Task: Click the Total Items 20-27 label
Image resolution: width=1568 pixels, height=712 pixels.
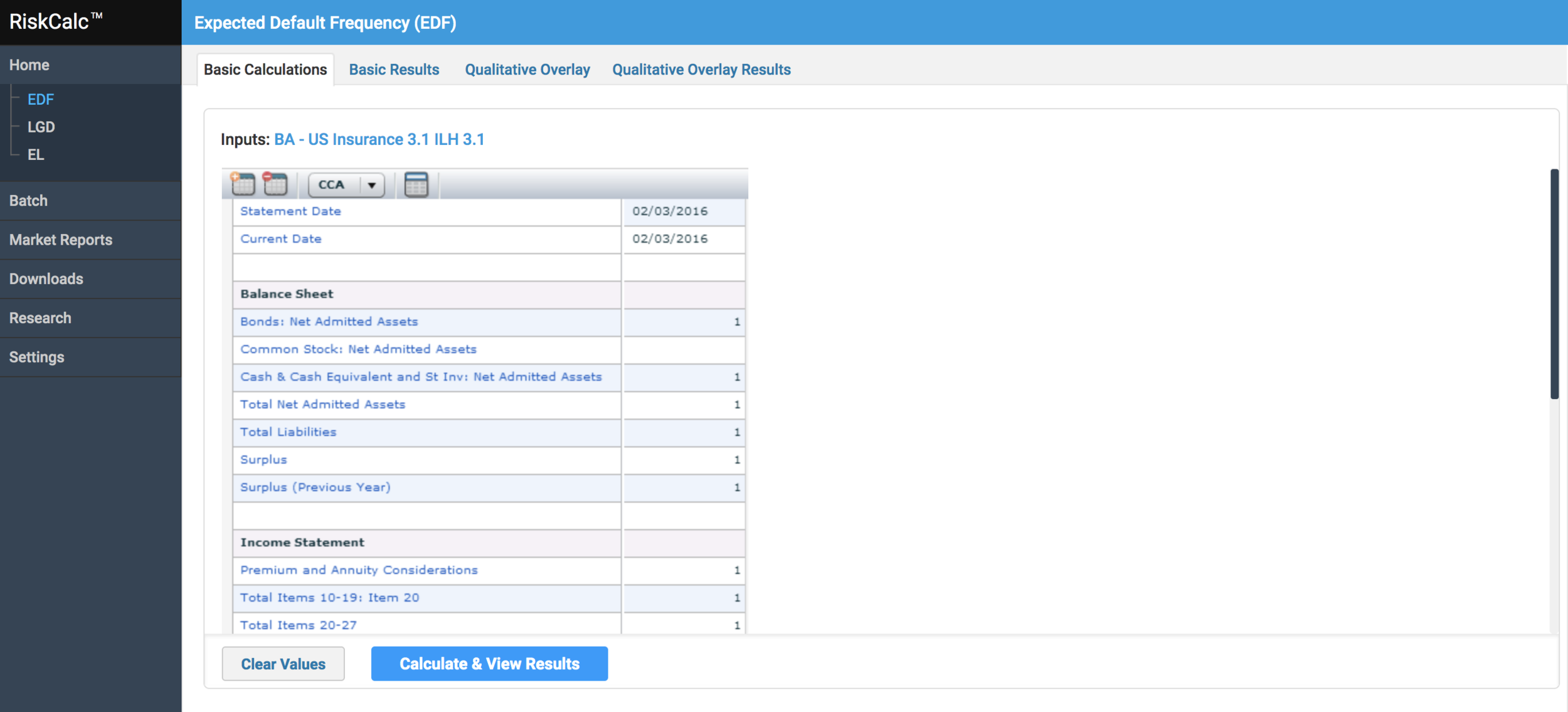Action: pos(299,625)
